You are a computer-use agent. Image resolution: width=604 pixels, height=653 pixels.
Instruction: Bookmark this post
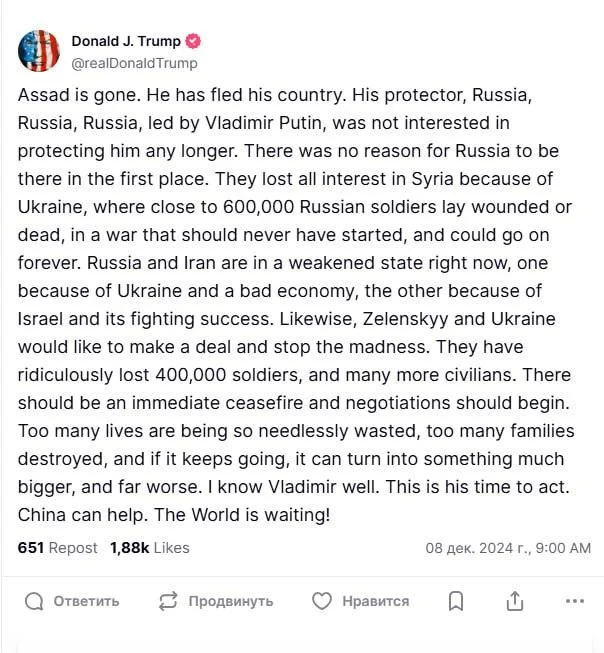pyautogui.click(x=456, y=601)
